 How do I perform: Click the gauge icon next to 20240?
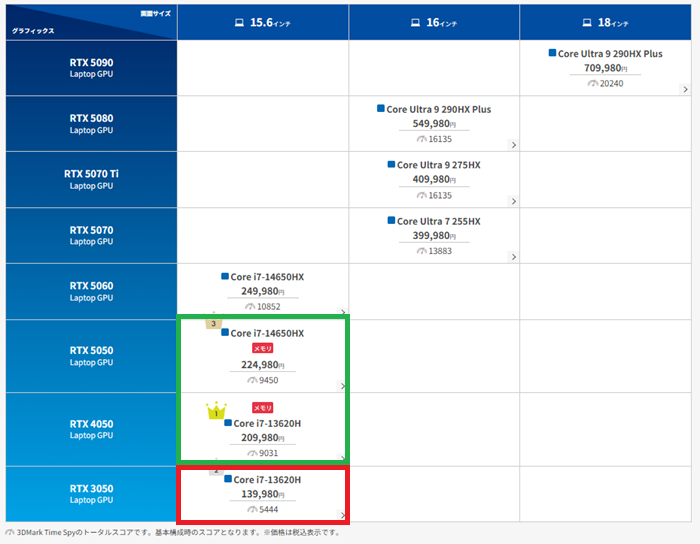(x=592, y=83)
